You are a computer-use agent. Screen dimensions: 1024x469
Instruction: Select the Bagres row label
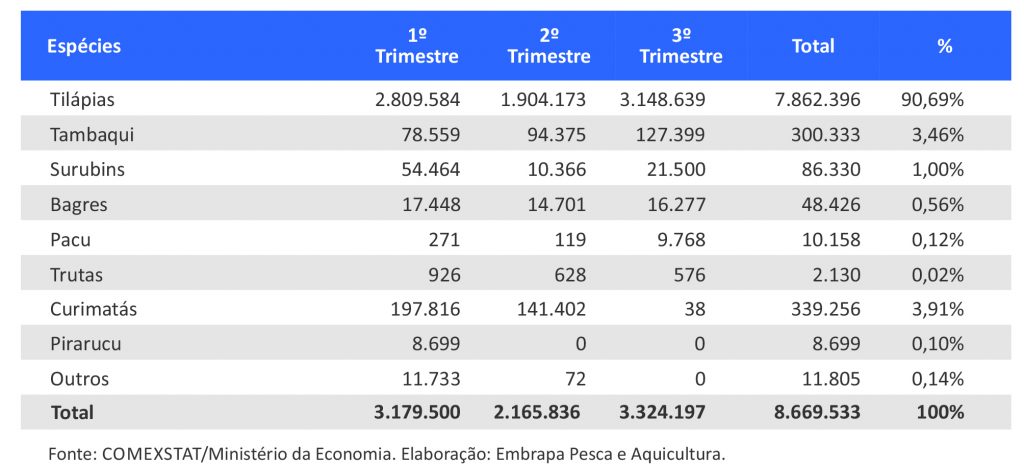78,204
